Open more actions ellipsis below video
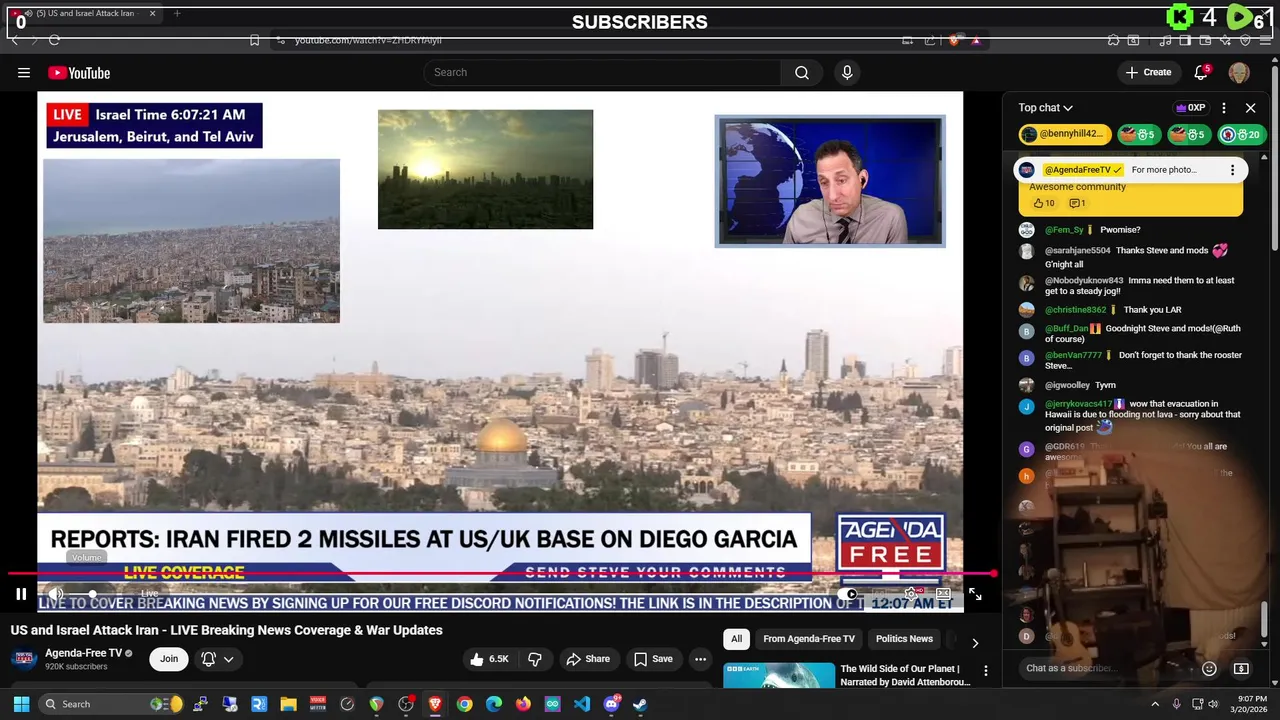 tap(700, 659)
